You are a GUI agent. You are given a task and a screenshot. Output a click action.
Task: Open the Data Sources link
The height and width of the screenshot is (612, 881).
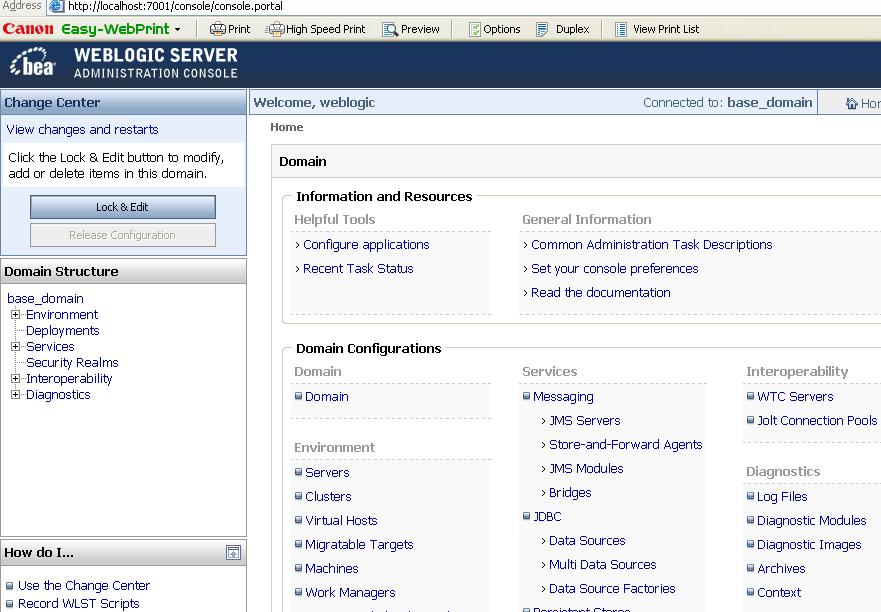coord(587,541)
